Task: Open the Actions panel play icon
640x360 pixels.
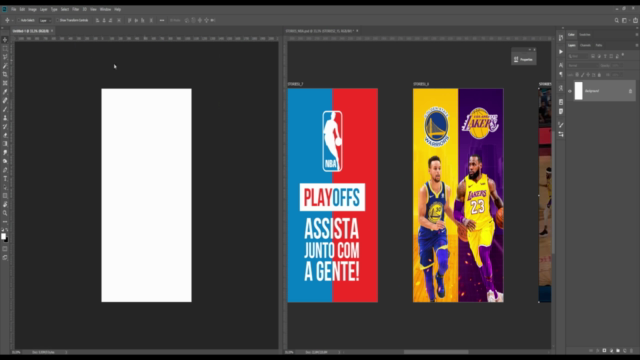Action: click(561, 52)
